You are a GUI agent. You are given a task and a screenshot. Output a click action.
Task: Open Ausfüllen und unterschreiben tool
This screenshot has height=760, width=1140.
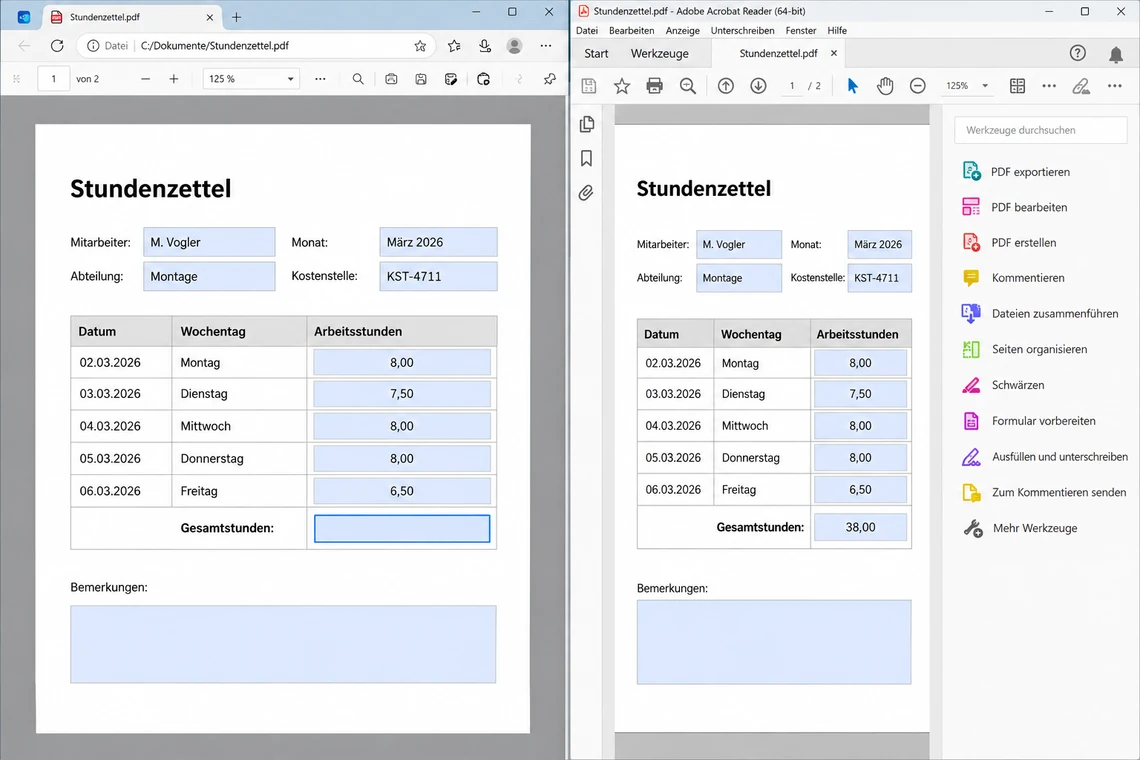tap(1044, 457)
